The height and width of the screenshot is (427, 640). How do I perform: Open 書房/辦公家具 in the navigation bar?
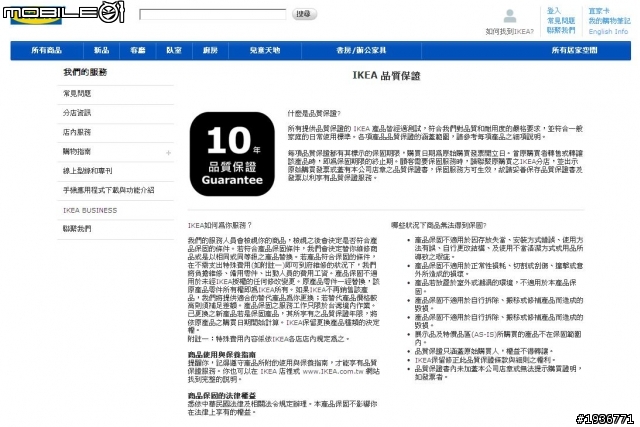point(361,50)
